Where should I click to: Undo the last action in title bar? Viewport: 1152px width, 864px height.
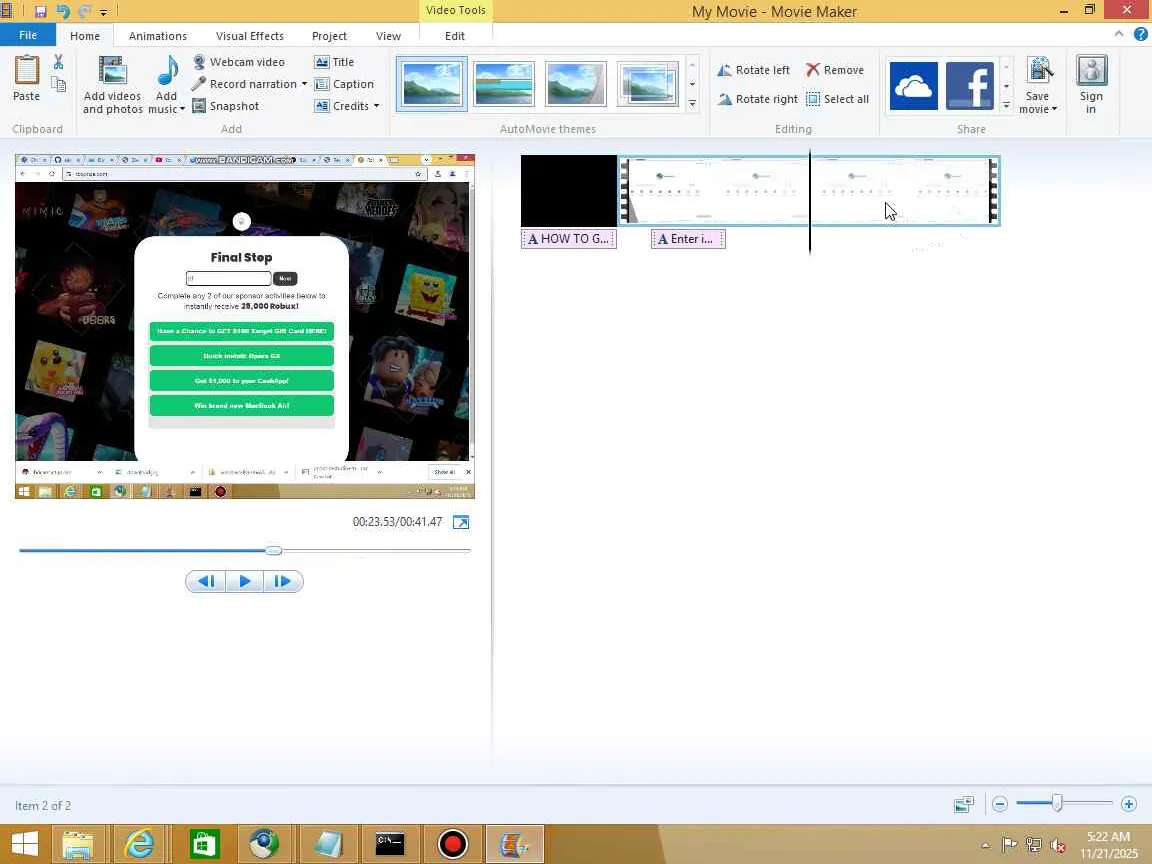click(x=63, y=11)
